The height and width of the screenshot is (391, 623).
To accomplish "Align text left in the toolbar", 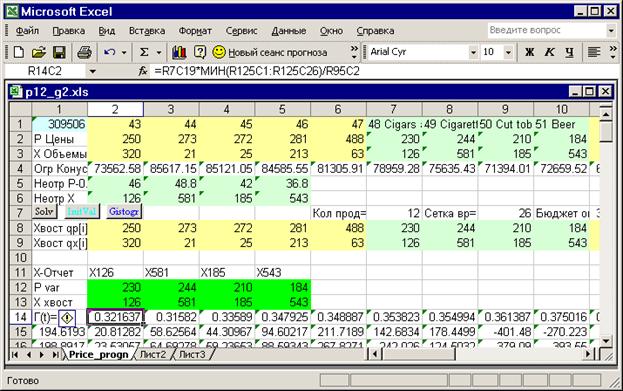I will pos(594,52).
